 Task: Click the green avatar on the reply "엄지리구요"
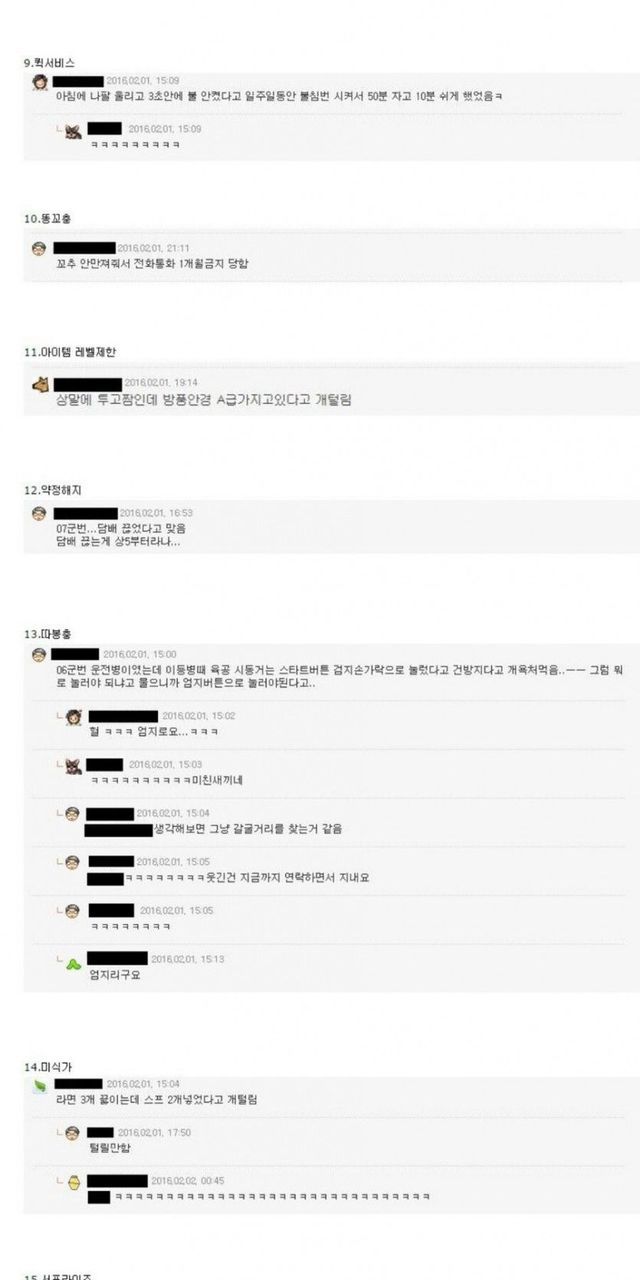[73, 962]
